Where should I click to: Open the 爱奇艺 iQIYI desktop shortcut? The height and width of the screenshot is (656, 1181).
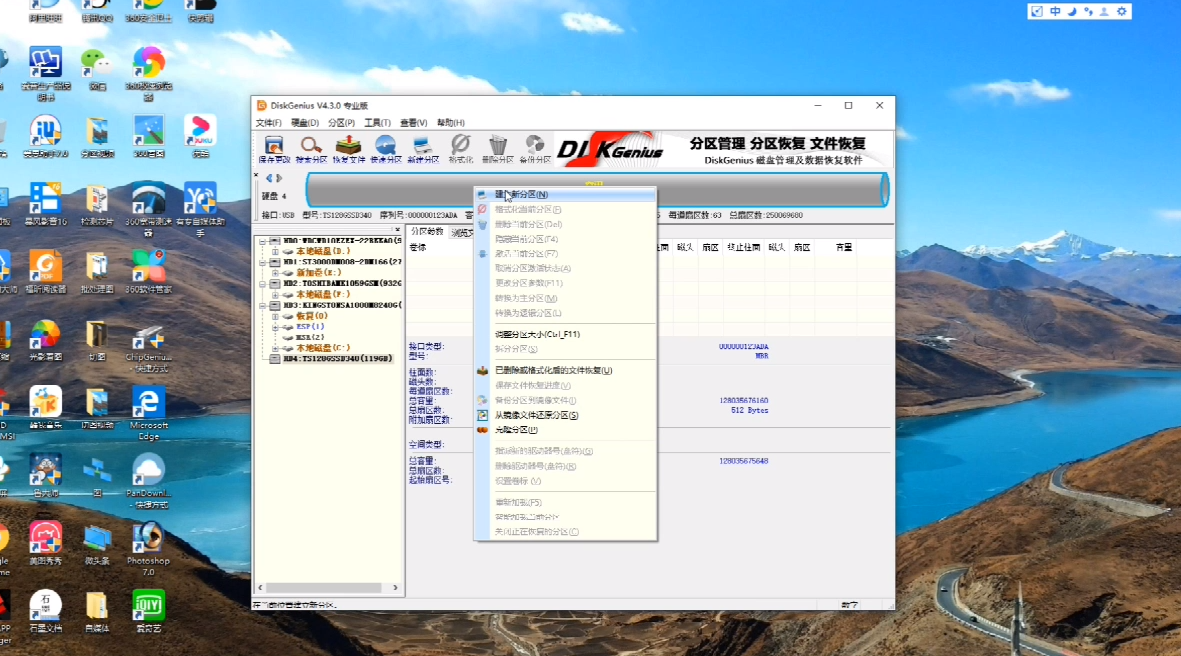[x=148, y=612]
